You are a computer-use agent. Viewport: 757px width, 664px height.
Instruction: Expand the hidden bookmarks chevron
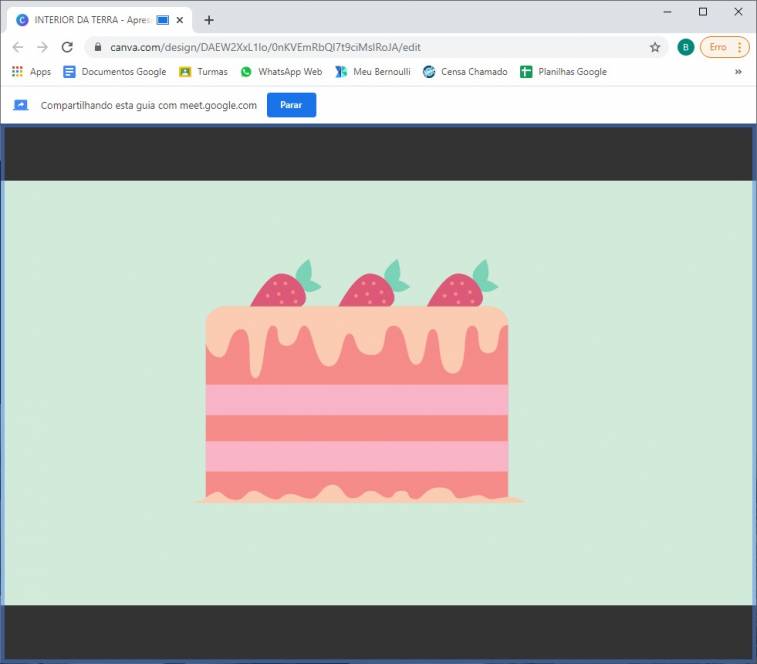pos(738,72)
